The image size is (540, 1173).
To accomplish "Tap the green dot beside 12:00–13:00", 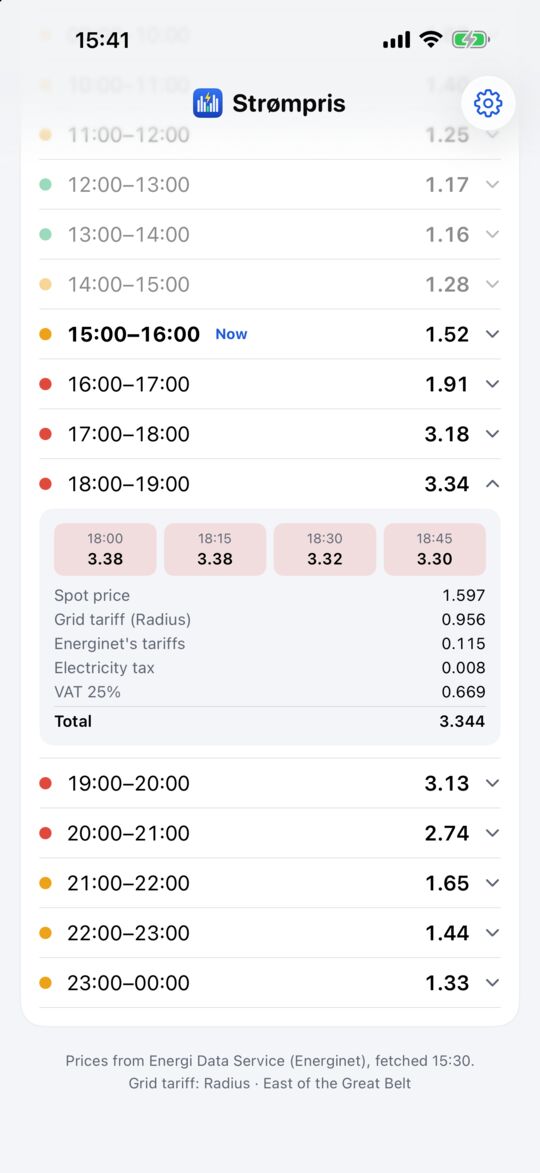I will click(46, 184).
